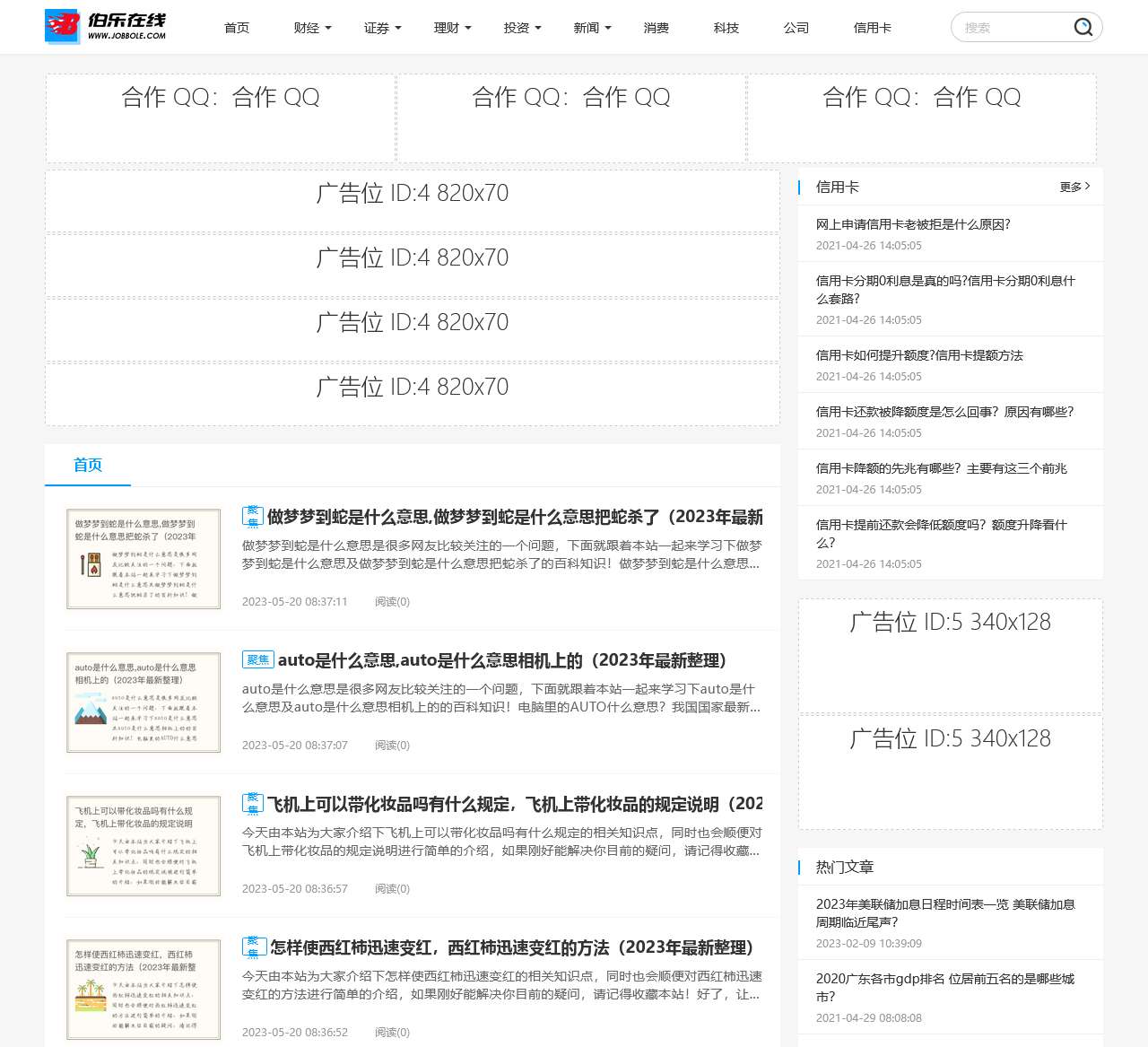Open 信用卡提前还款会降低额度吗 article
This screenshot has height=1047, width=1148.
(941, 534)
